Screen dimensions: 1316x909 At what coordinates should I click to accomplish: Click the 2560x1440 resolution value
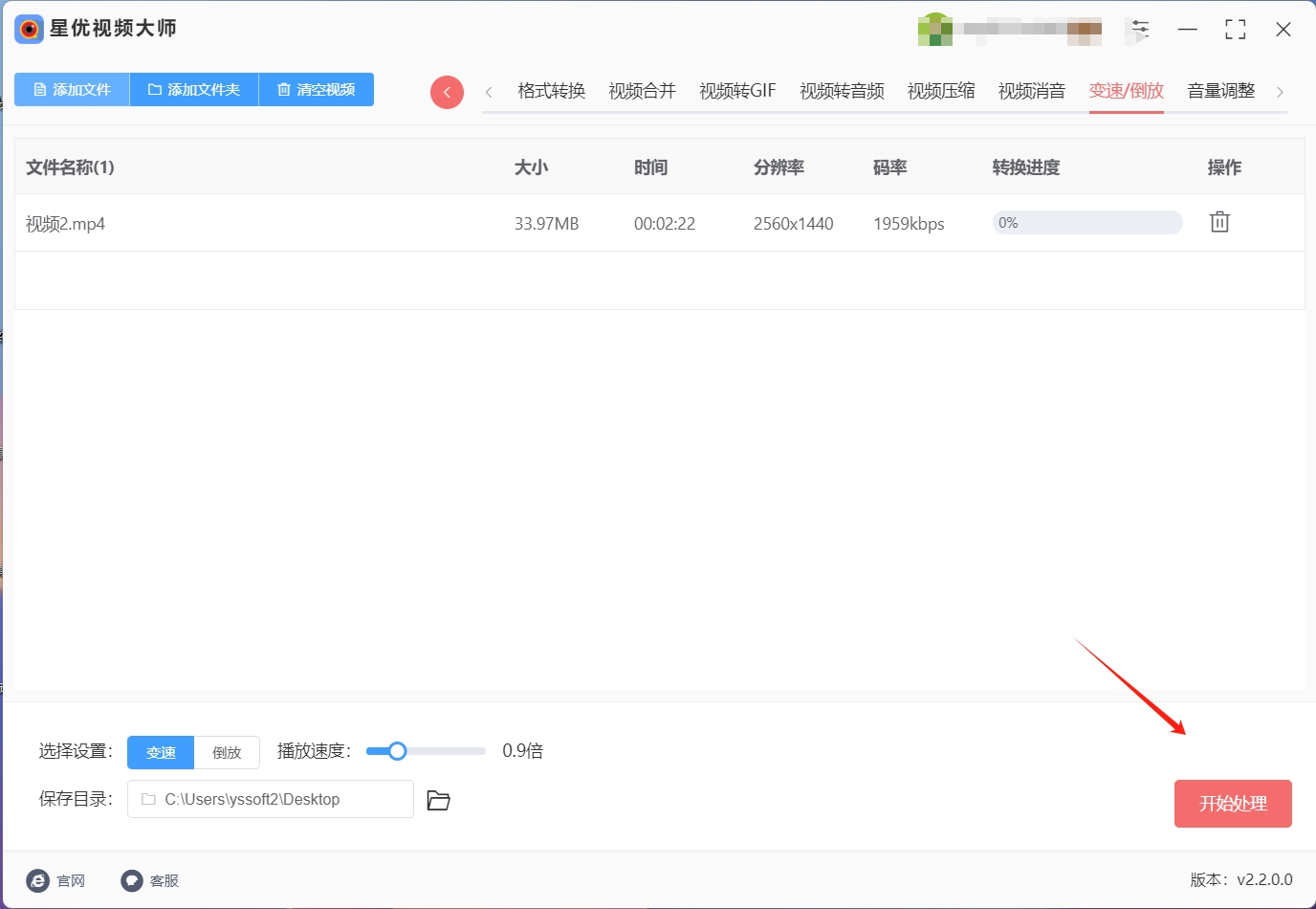[794, 224]
